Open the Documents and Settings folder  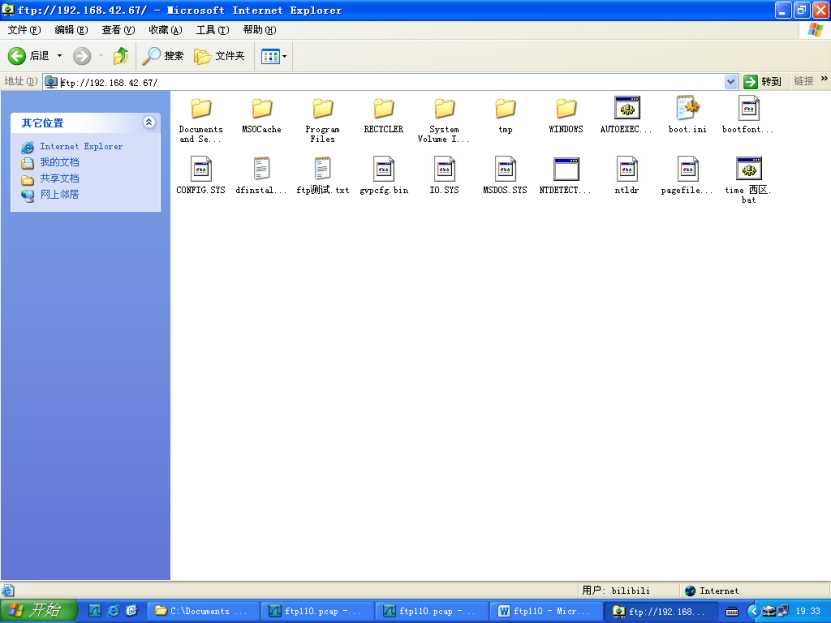pyautogui.click(x=201, y=121)
